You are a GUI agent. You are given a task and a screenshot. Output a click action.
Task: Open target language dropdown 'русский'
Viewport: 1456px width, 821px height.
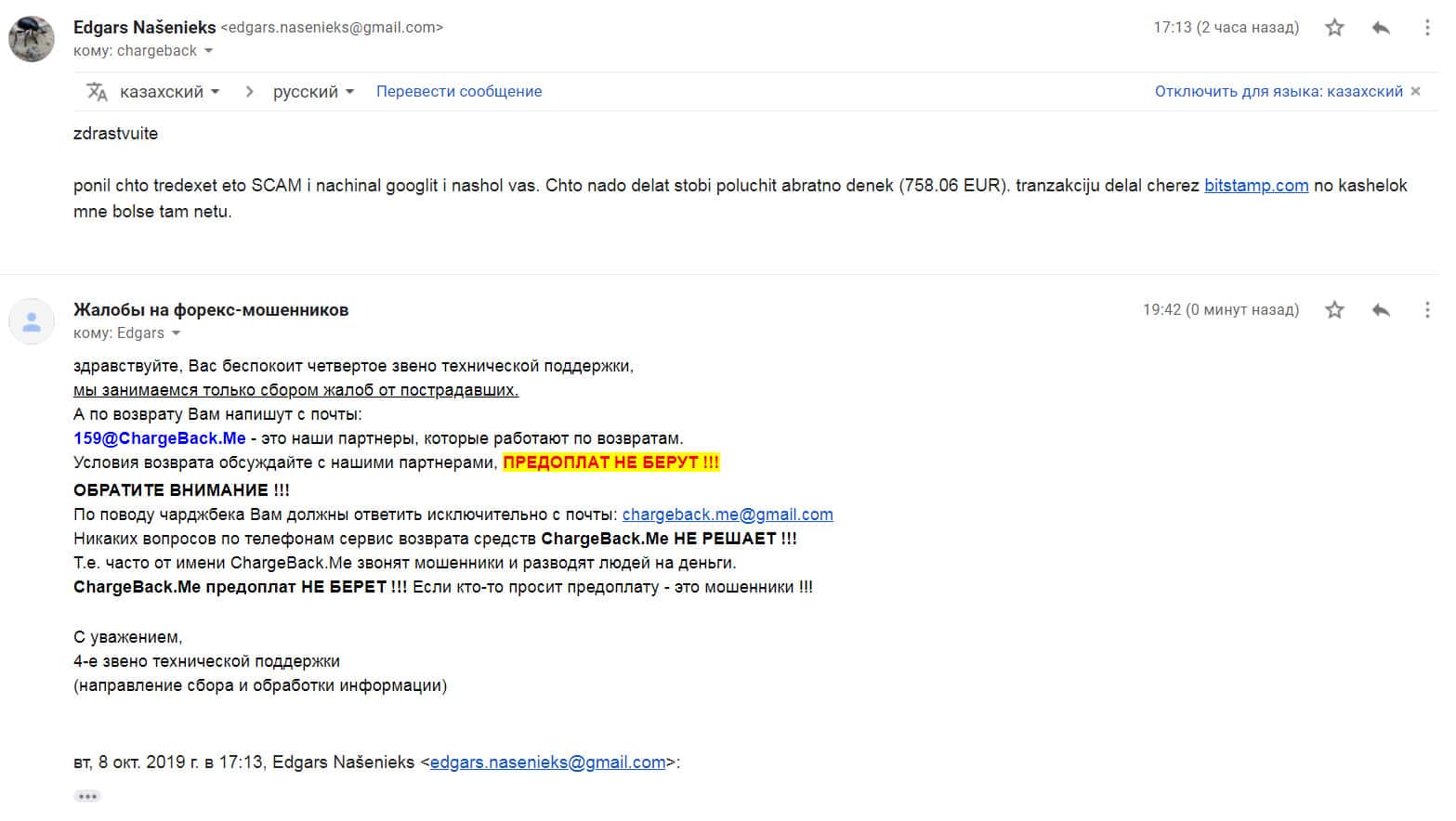[x=313, y=92]
